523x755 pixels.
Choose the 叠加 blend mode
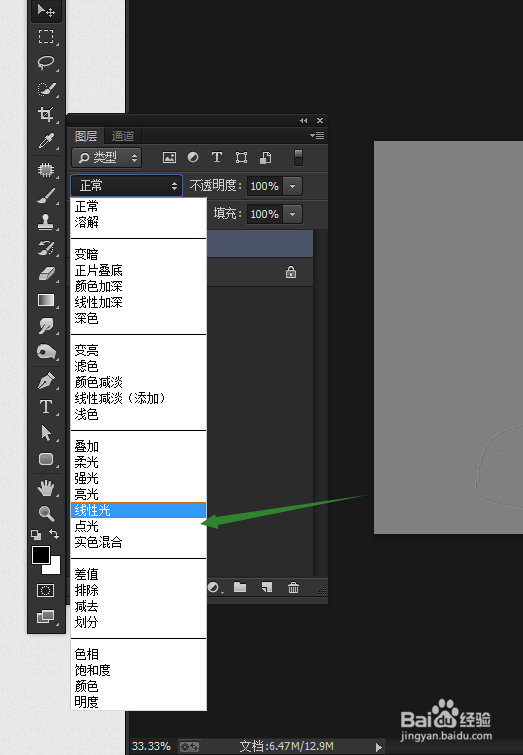138,446
